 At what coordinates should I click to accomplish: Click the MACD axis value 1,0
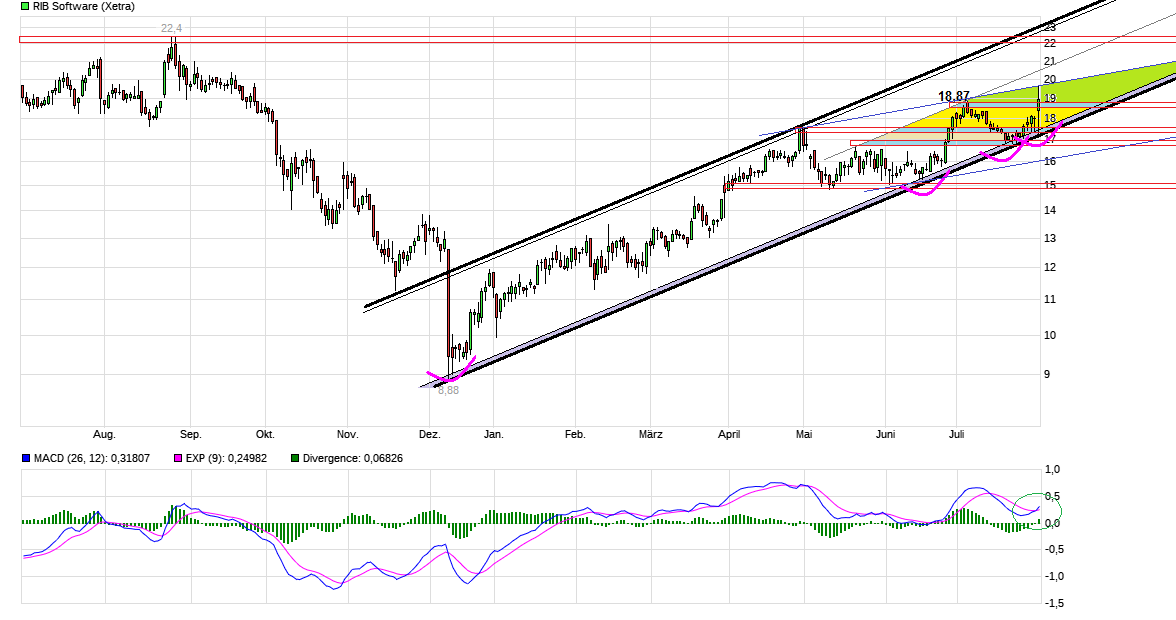pyautogui.click(x=1053, y=469)
